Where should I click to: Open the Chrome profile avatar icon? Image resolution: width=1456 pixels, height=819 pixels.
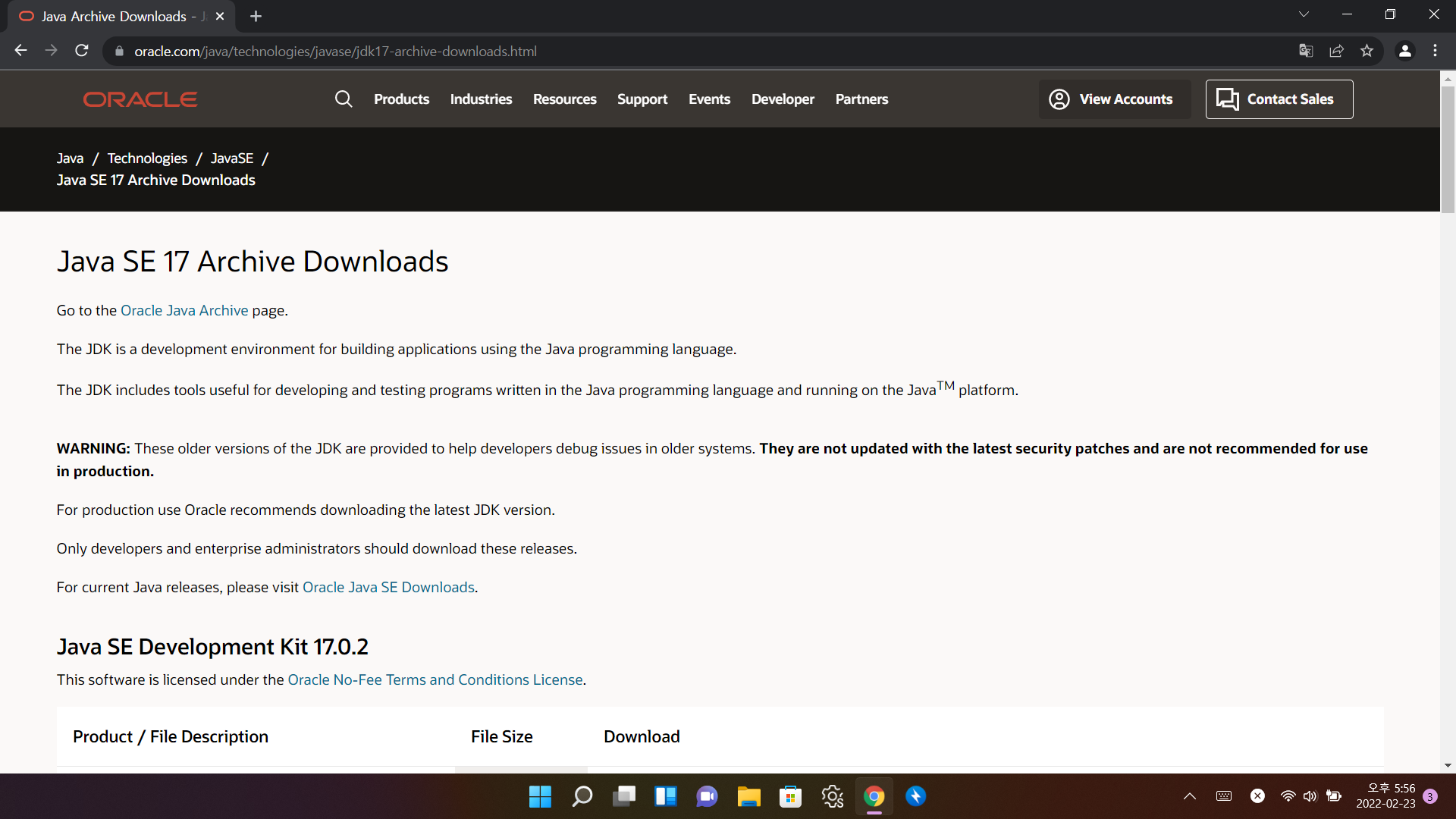[1404, 51]
